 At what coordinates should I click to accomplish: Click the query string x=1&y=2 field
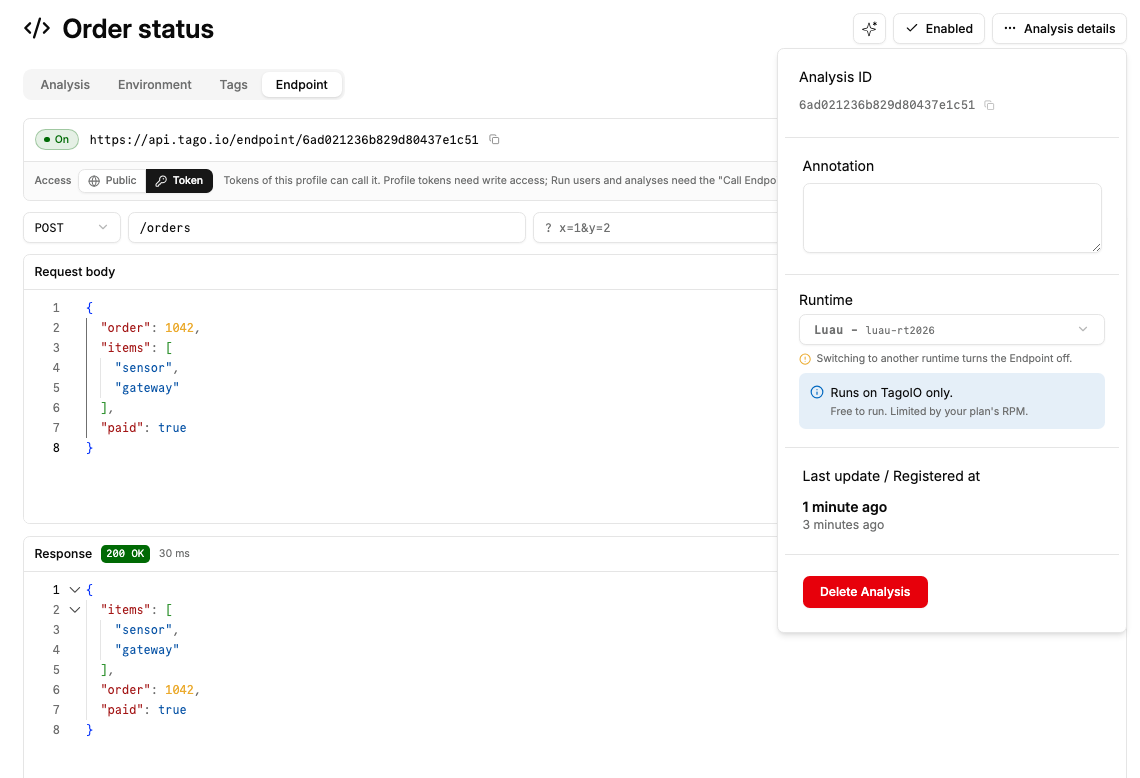coord(654,228)
